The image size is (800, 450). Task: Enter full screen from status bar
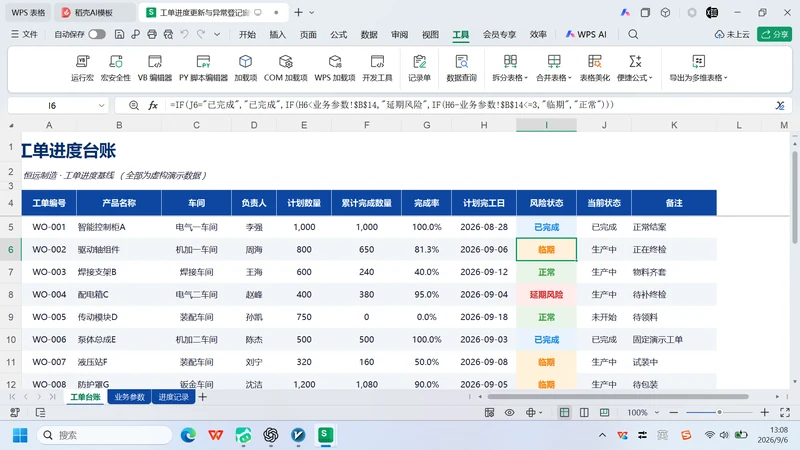tap(785, 412)
